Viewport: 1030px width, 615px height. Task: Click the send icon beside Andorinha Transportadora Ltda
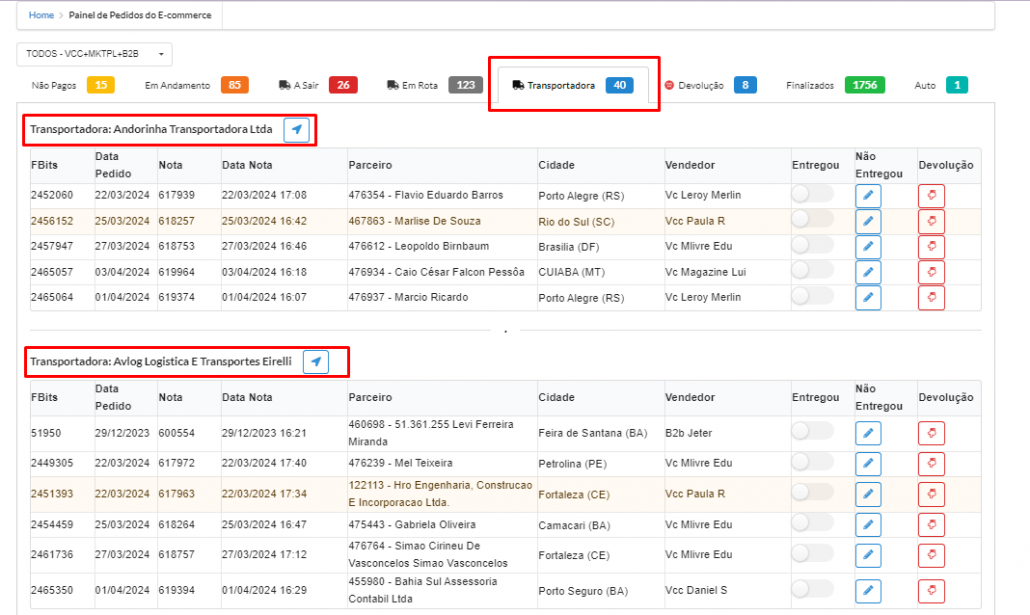click(296, 129)
